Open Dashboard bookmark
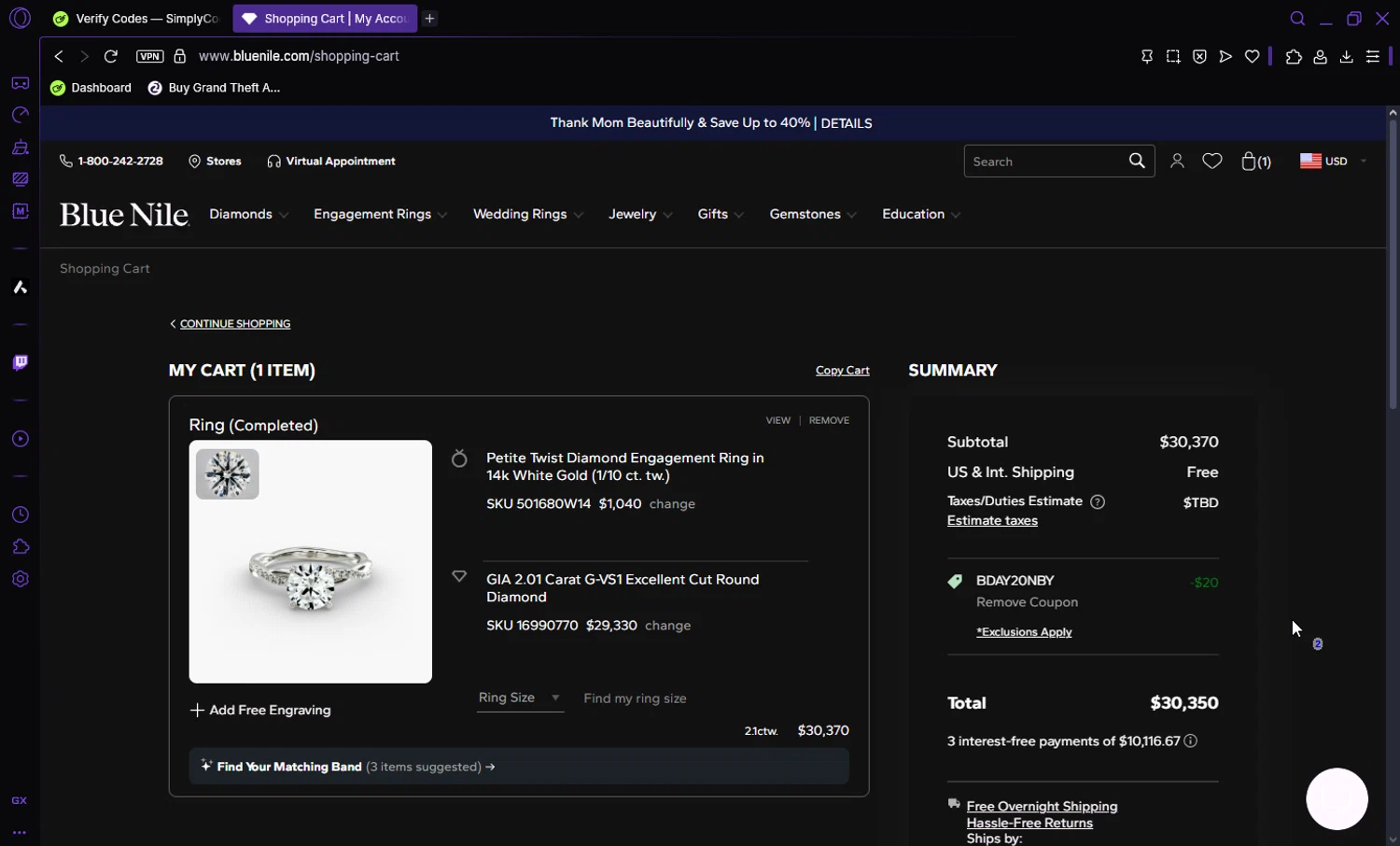1400x846 pixels. click(x=91, y=88)
